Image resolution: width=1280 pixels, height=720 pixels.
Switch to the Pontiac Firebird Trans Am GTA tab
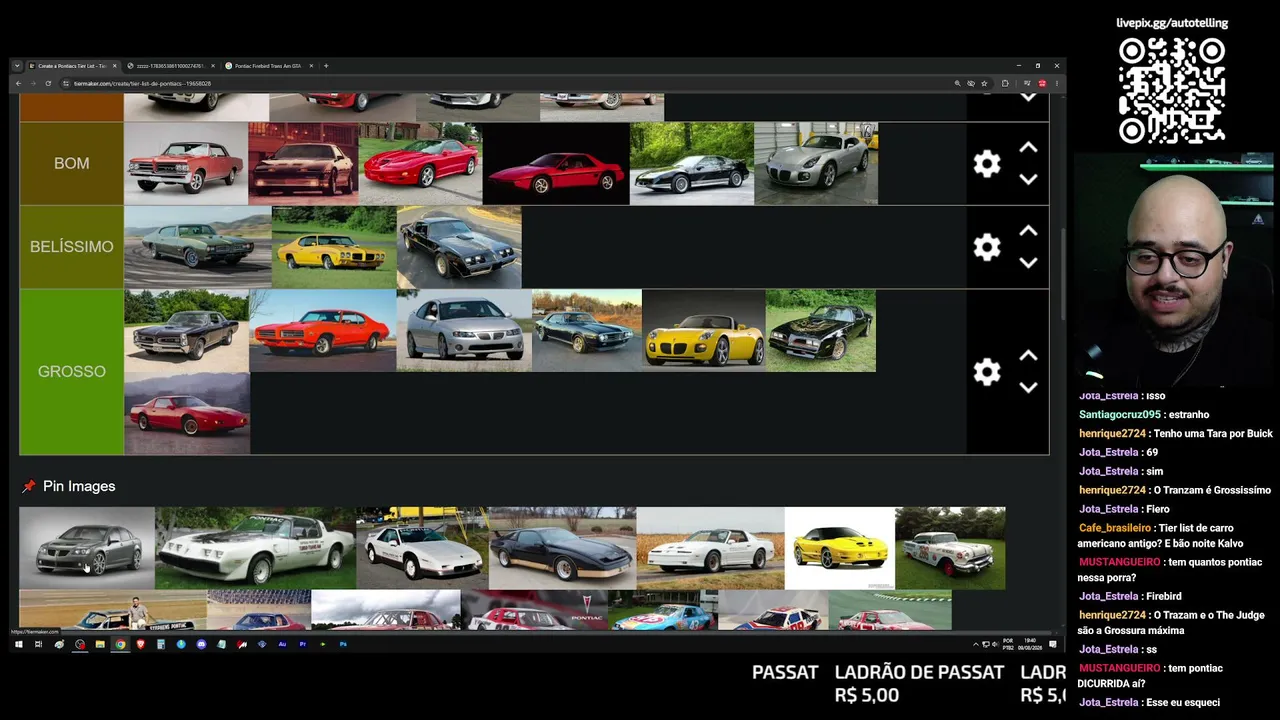coord(267,66)
